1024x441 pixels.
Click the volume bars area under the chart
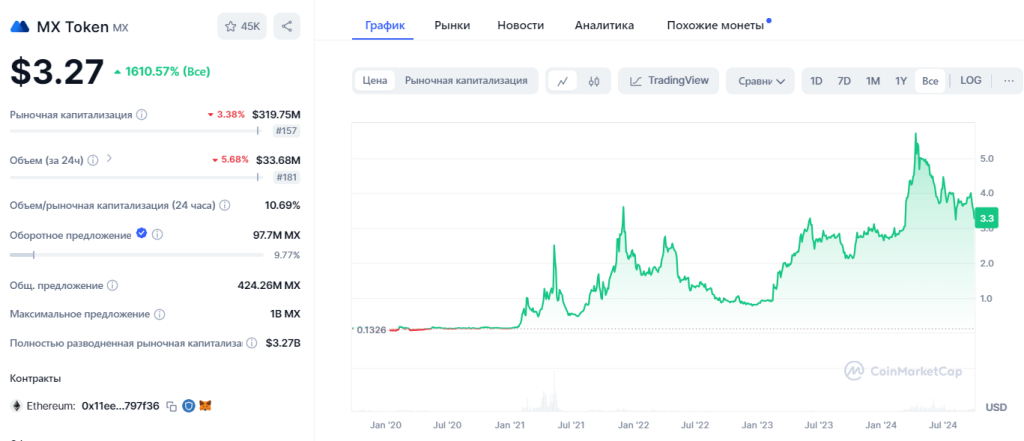click(x=663, y=391)
